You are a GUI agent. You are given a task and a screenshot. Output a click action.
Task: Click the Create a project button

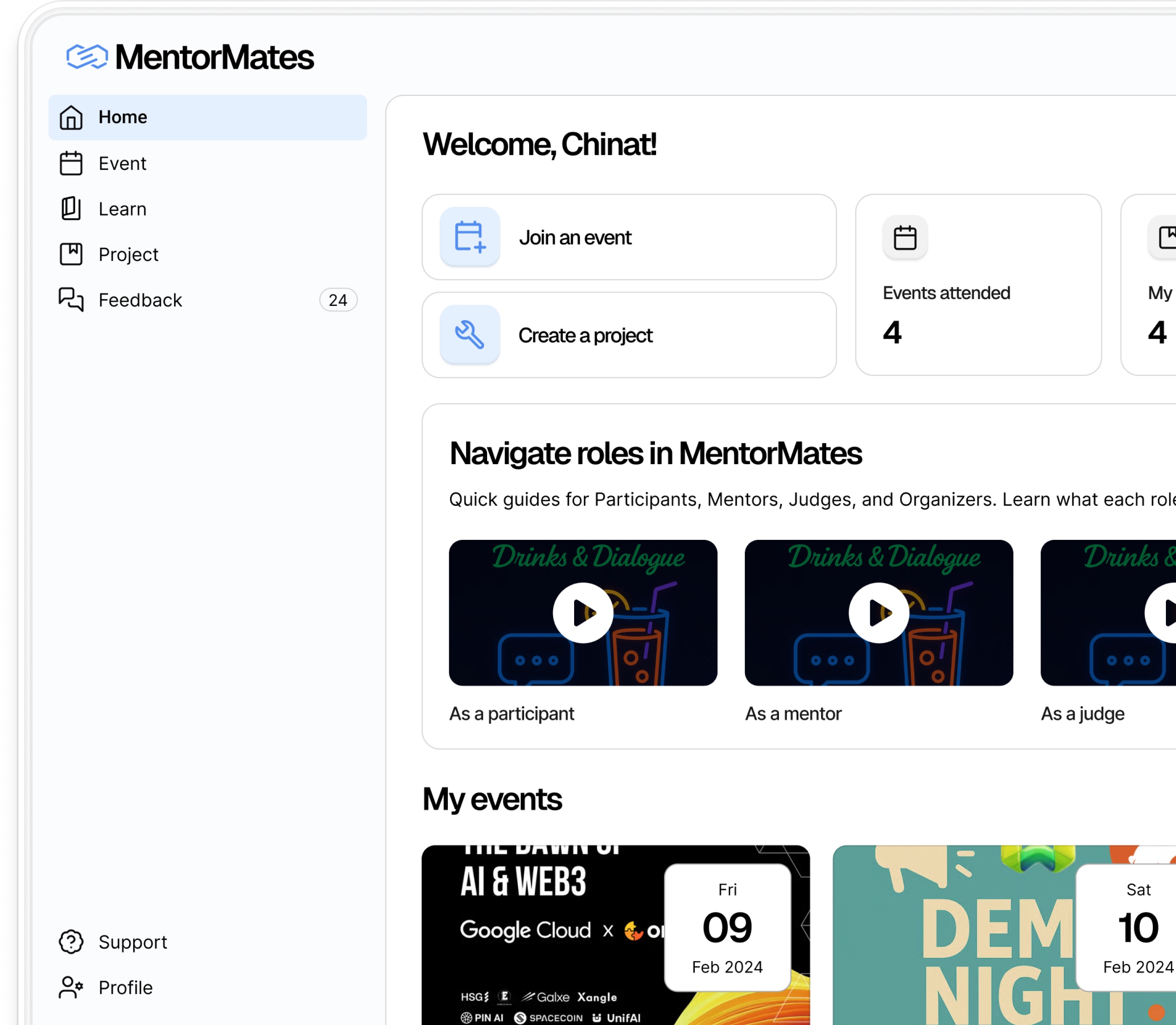[x=630, y=335]
